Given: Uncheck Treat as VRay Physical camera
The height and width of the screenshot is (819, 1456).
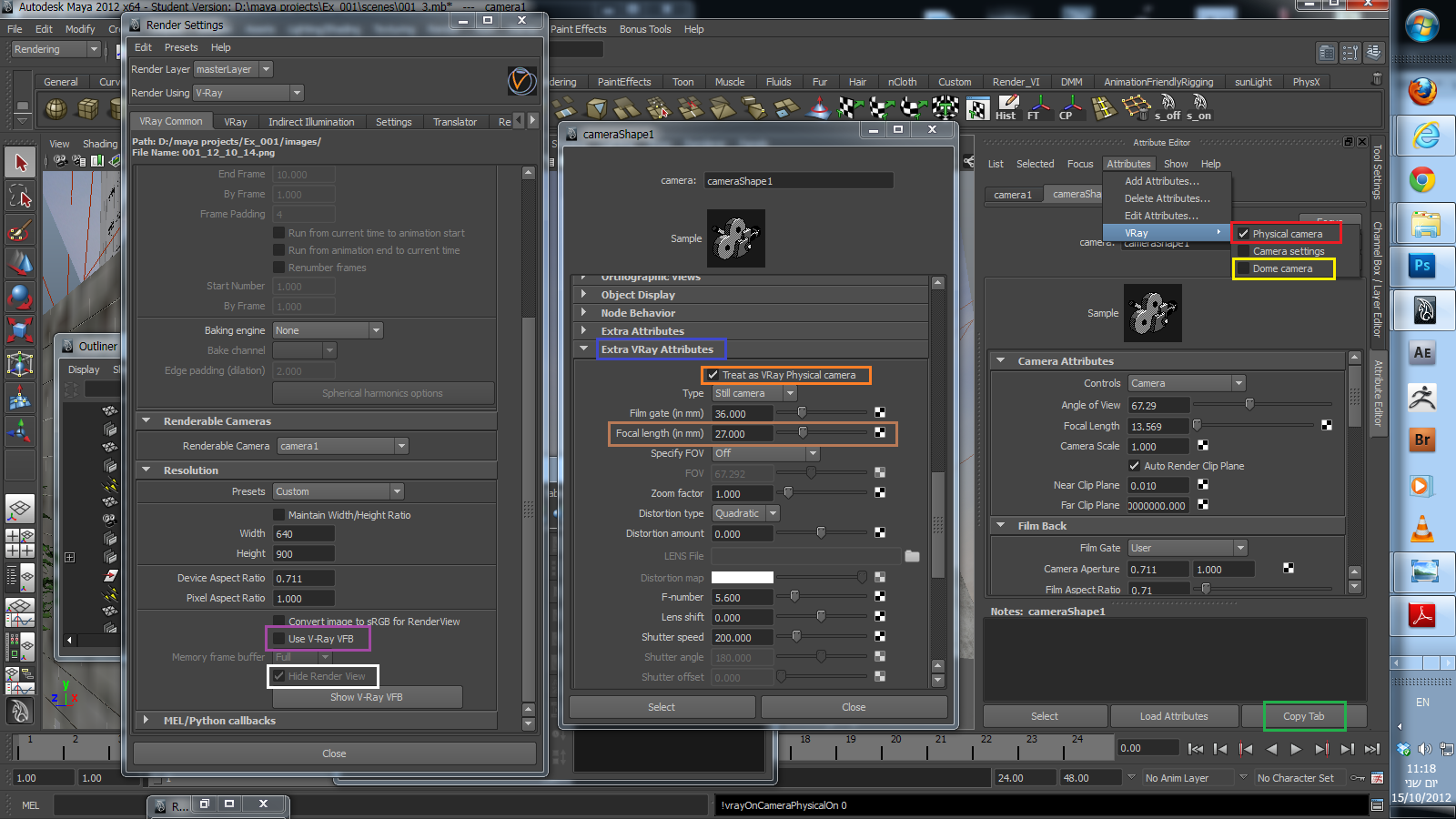Looking at the screenshot, I should pos(713,375).
